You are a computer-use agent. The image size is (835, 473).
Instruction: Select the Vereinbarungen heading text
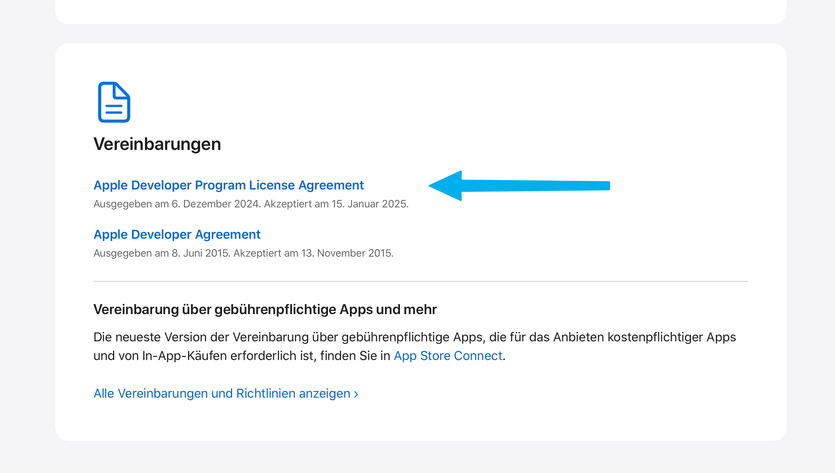pos(157,144)
